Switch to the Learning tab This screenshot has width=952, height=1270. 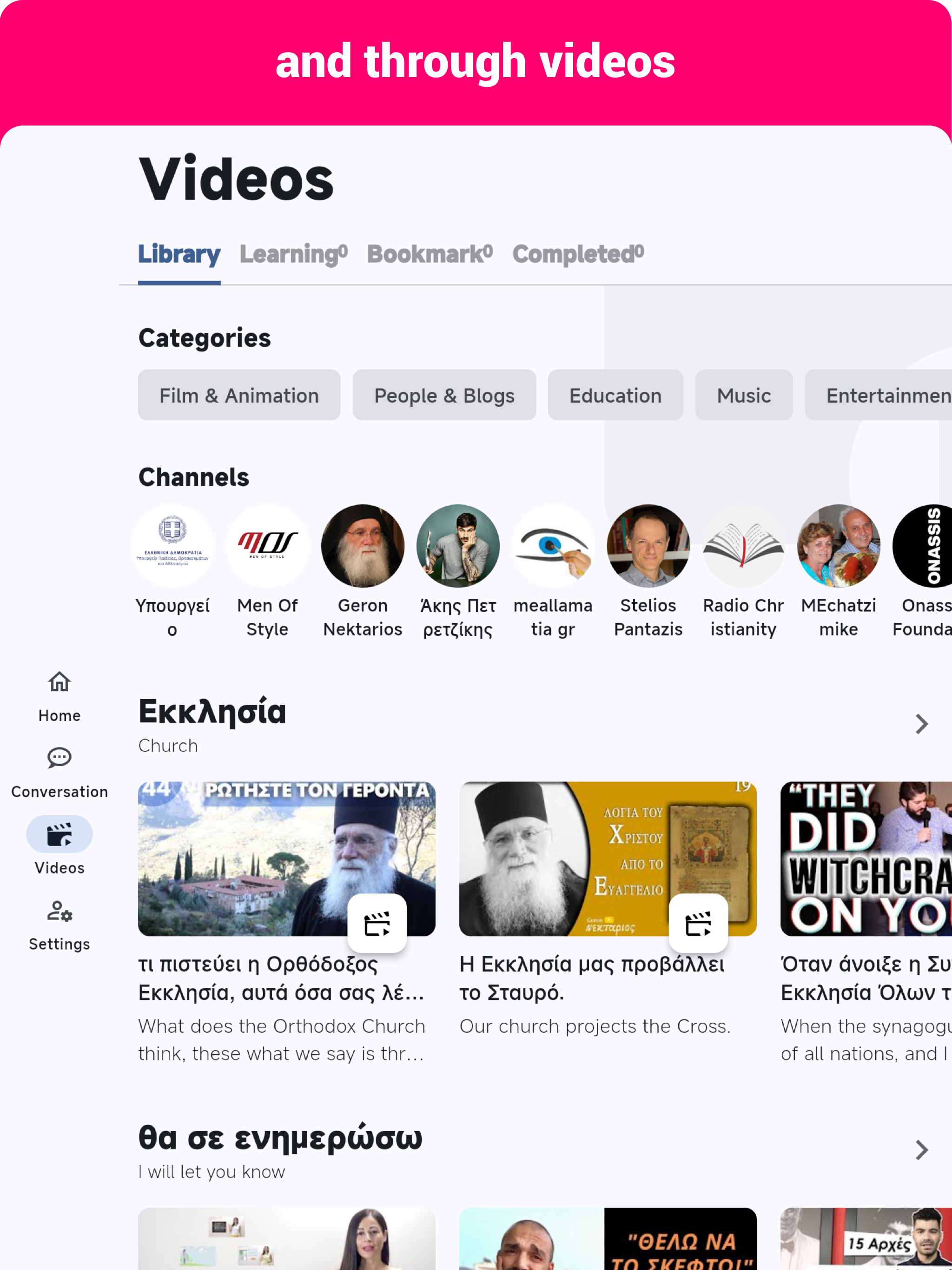[x=294, y=254]
